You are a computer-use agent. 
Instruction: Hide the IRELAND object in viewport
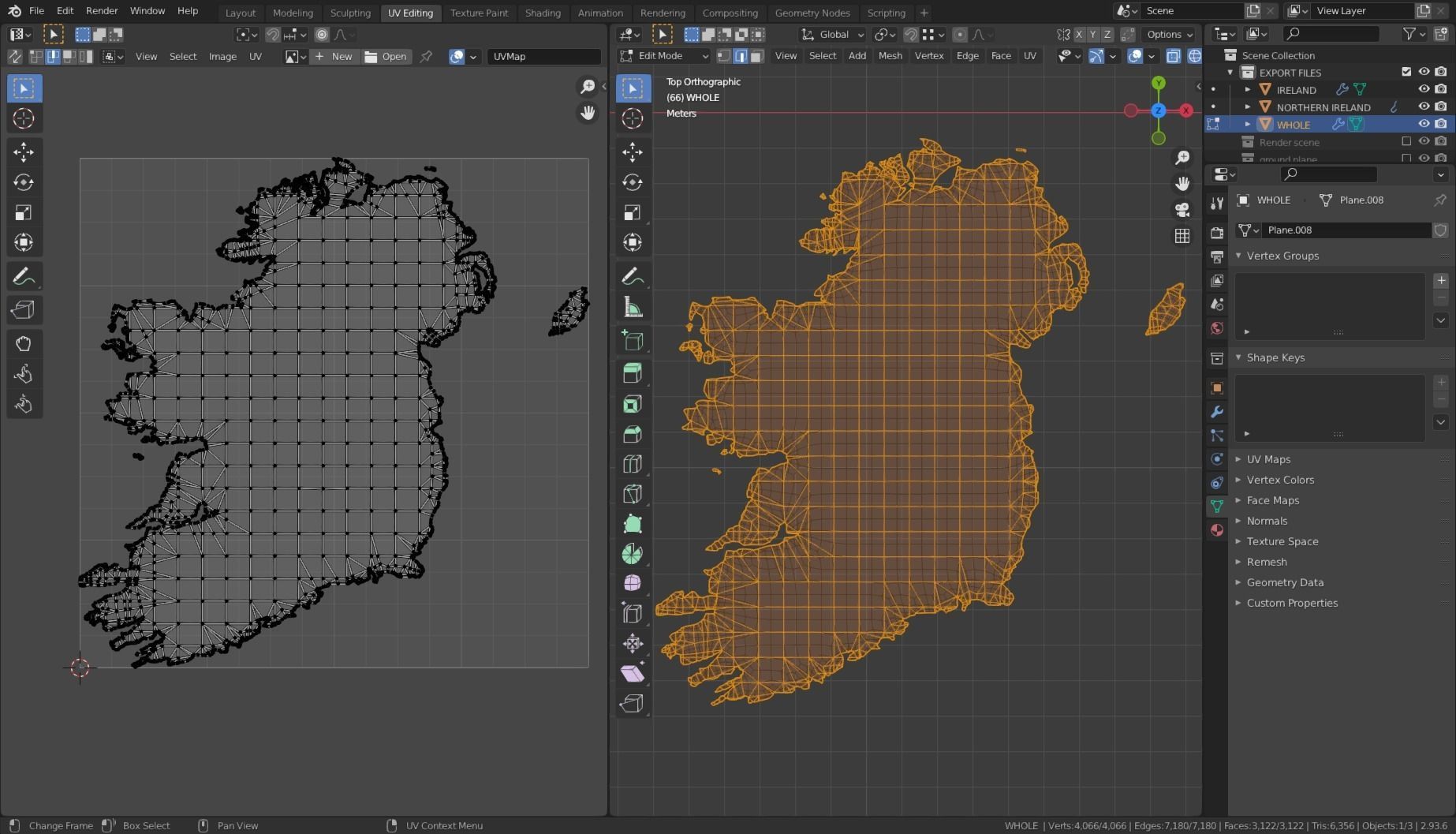click(x=1424, y=90)
